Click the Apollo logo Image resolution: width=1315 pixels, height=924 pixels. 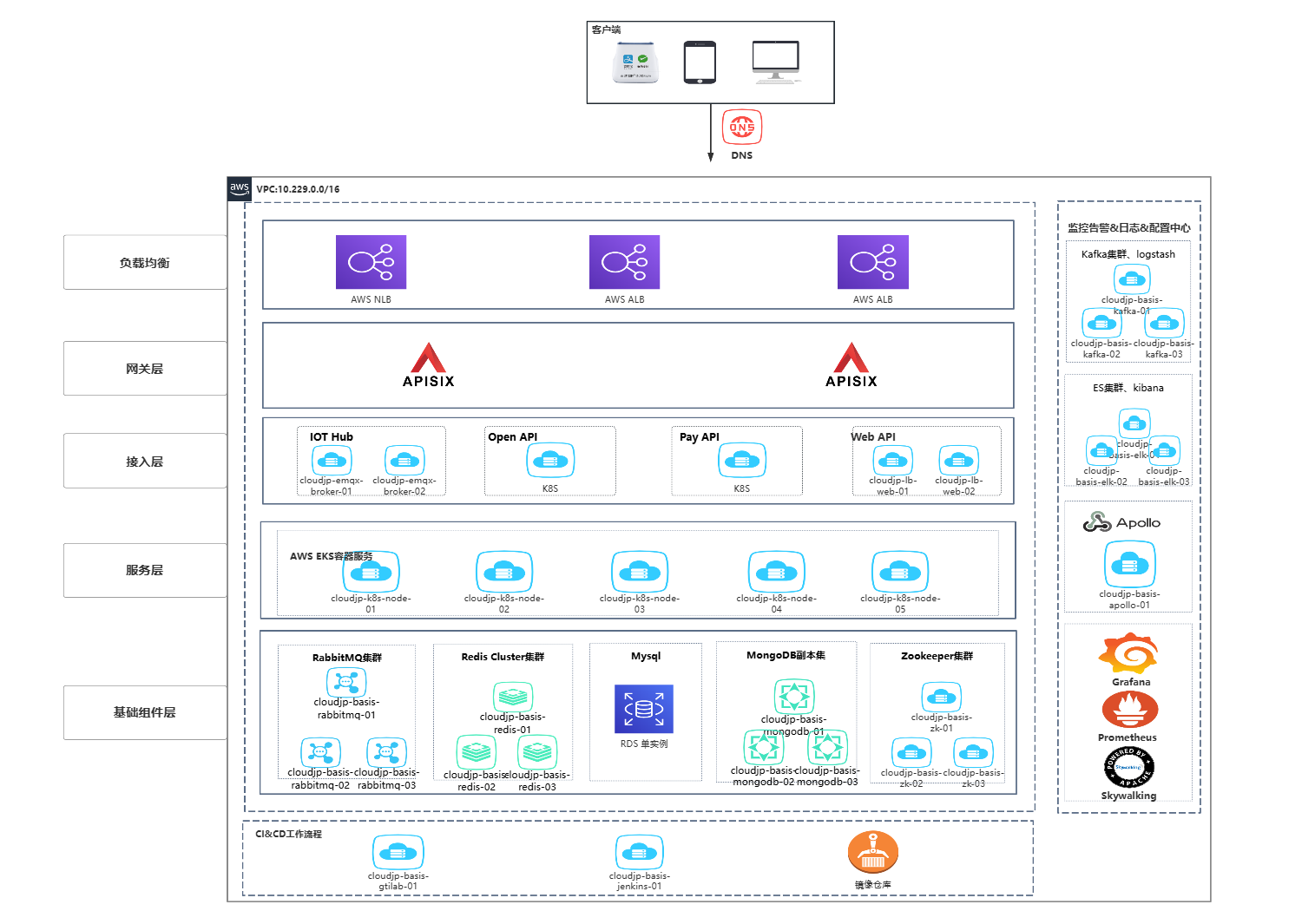coord(1121,522)
